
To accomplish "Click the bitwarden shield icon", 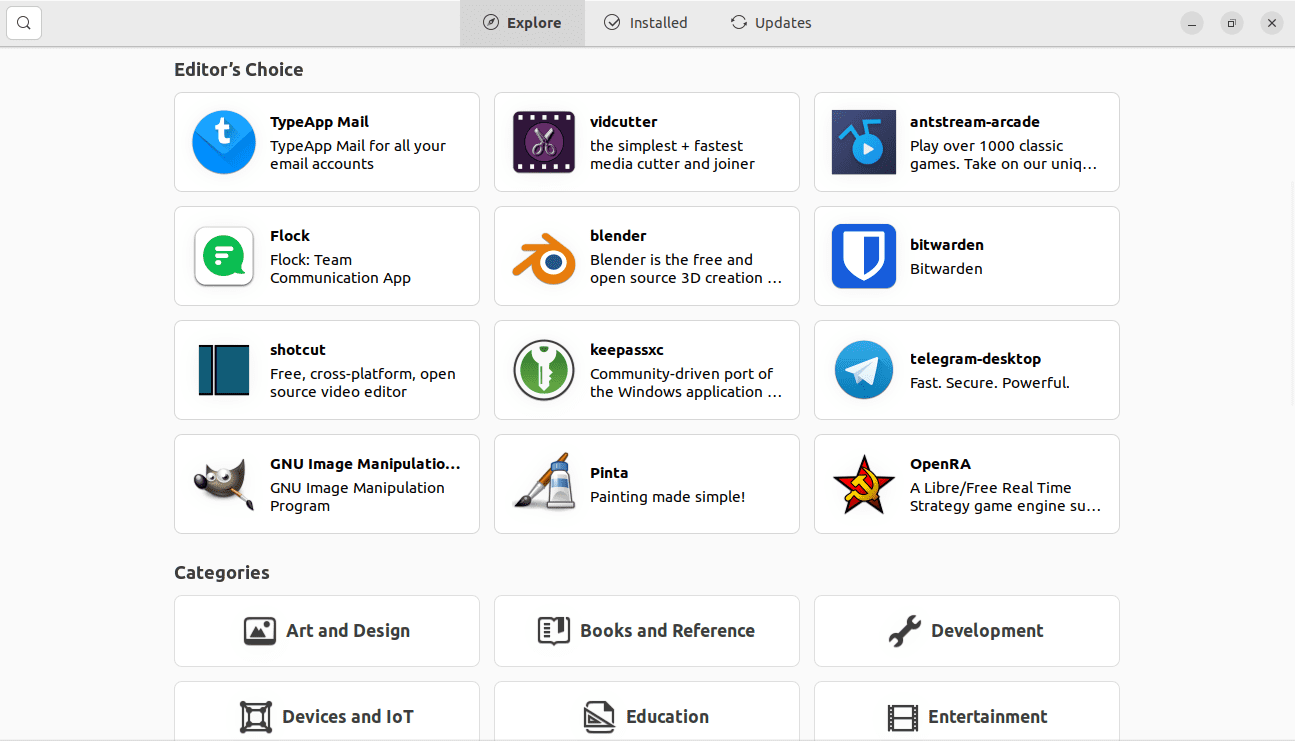I will tap(864, 256).
